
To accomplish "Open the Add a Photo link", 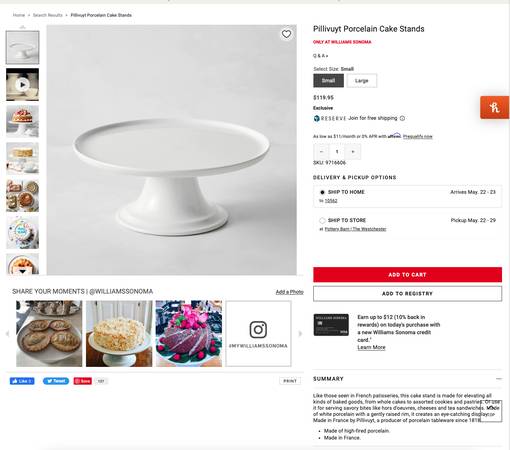I will [x=289, y=292].
